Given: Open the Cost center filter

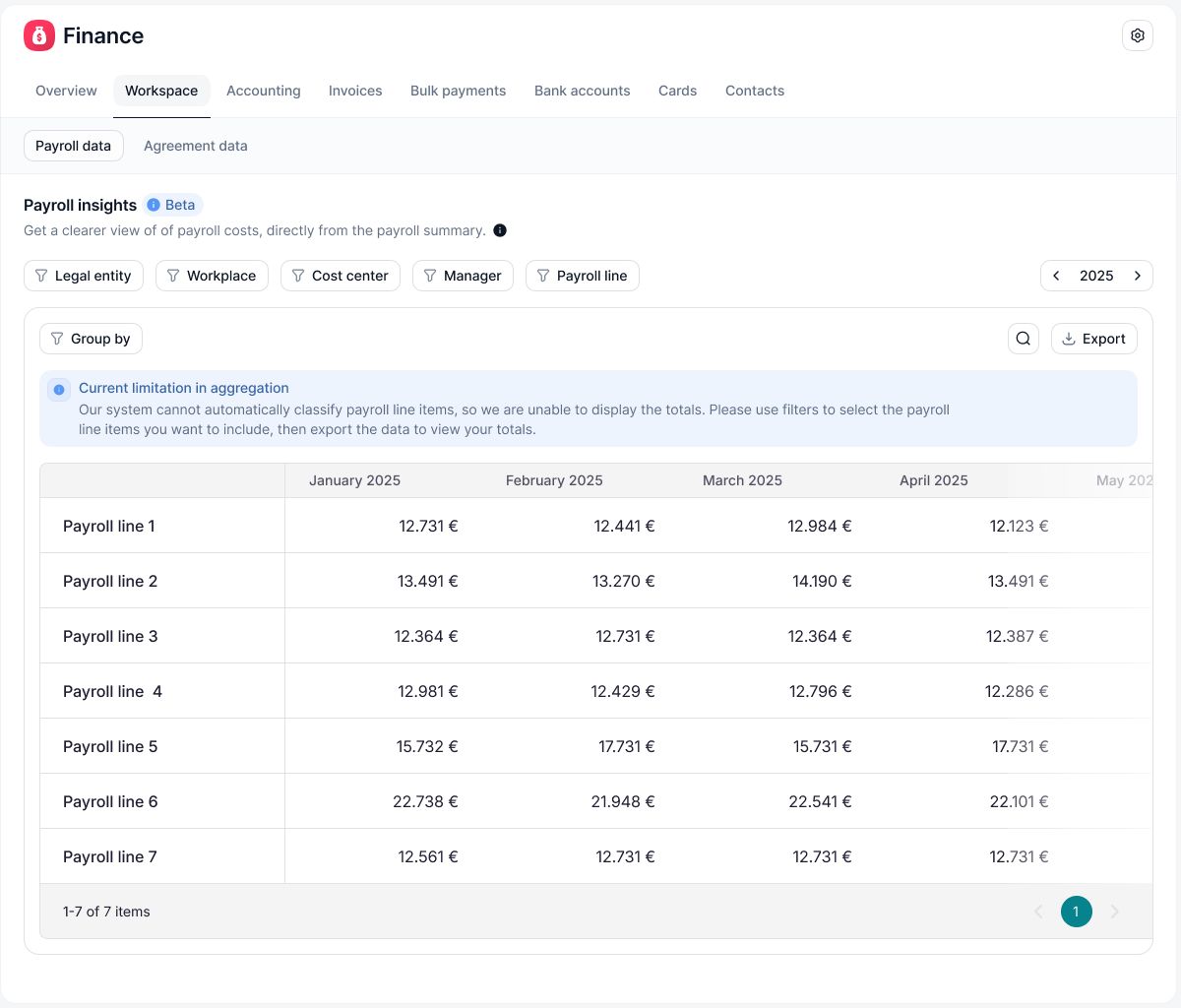Looking at the screenshot, I should tap(341, 276).
